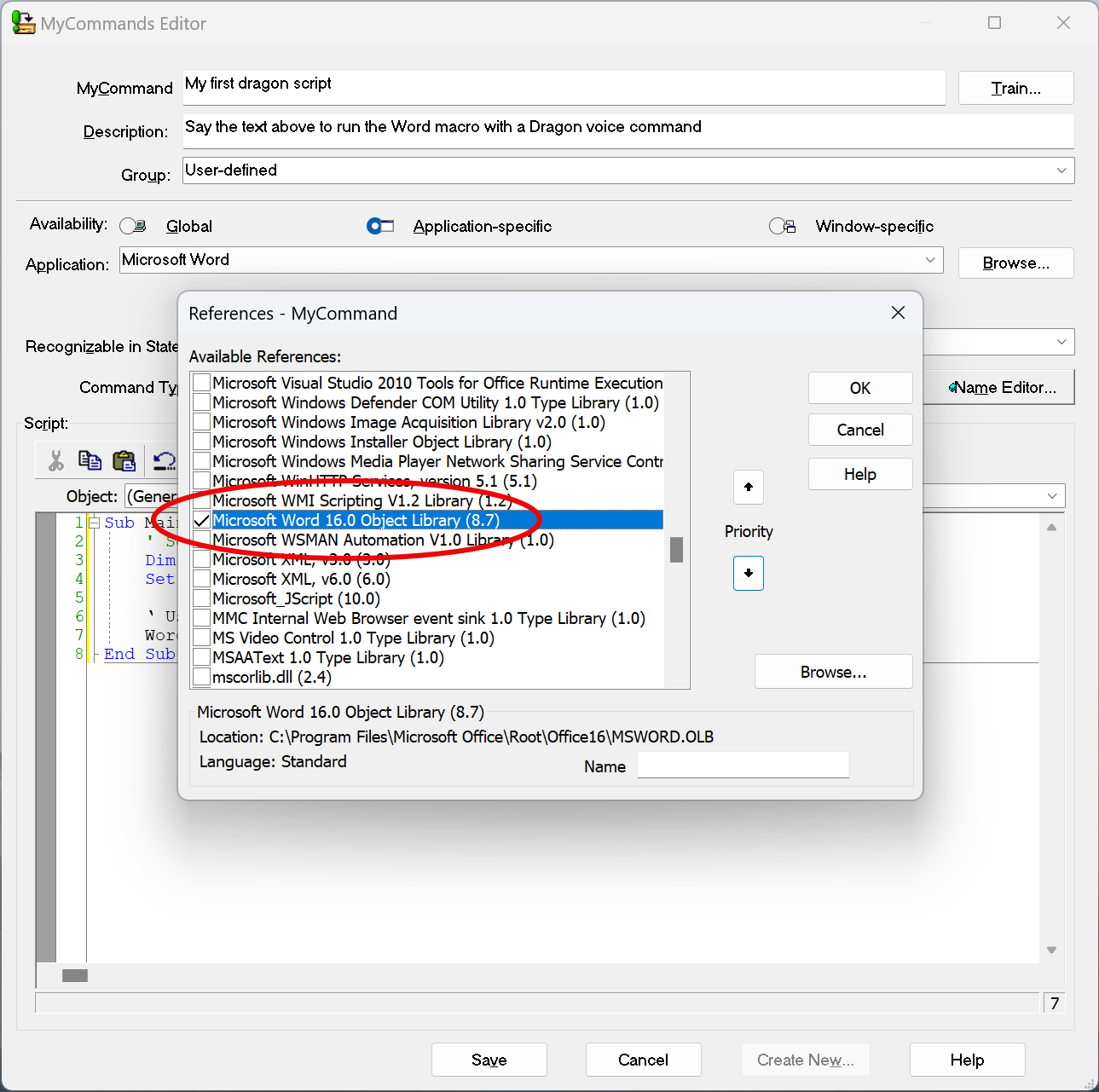Click line number 5 in script gutter
The height and width of the screenshot is (1092, 1099).
[x=79, y=598]
